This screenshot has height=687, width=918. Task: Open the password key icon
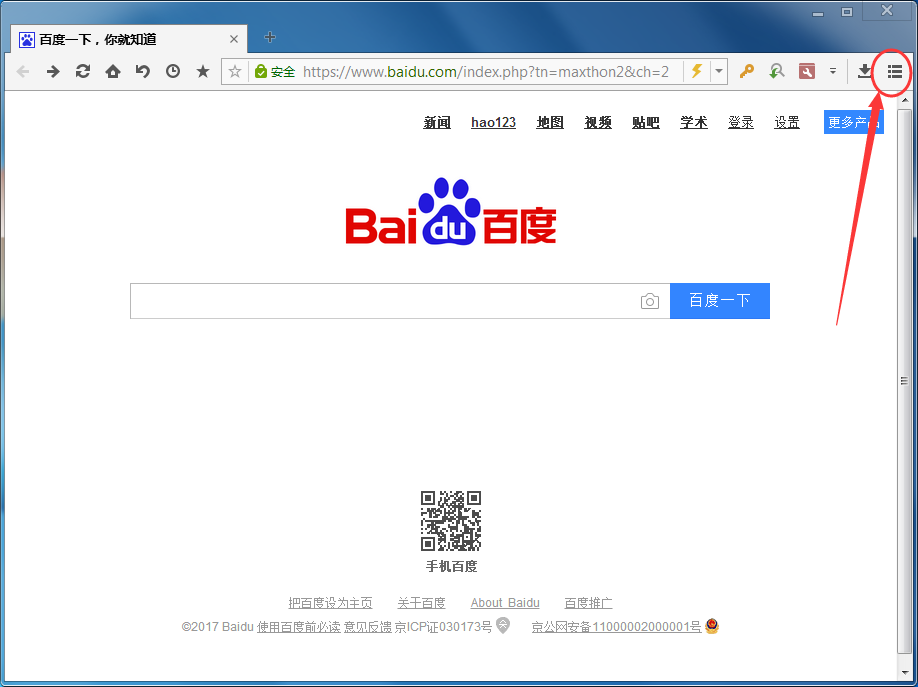[746, 71]
